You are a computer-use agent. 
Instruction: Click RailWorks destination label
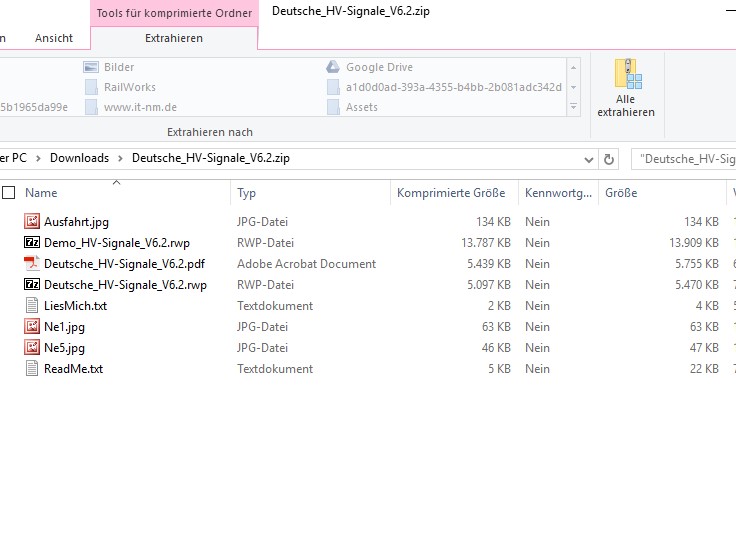tap(130, 87)
